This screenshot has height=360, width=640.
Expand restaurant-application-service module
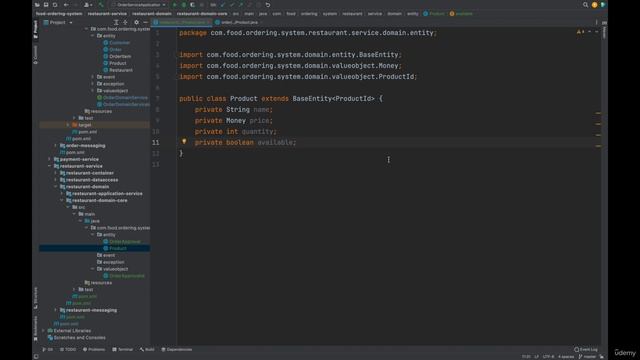(62, 193)
